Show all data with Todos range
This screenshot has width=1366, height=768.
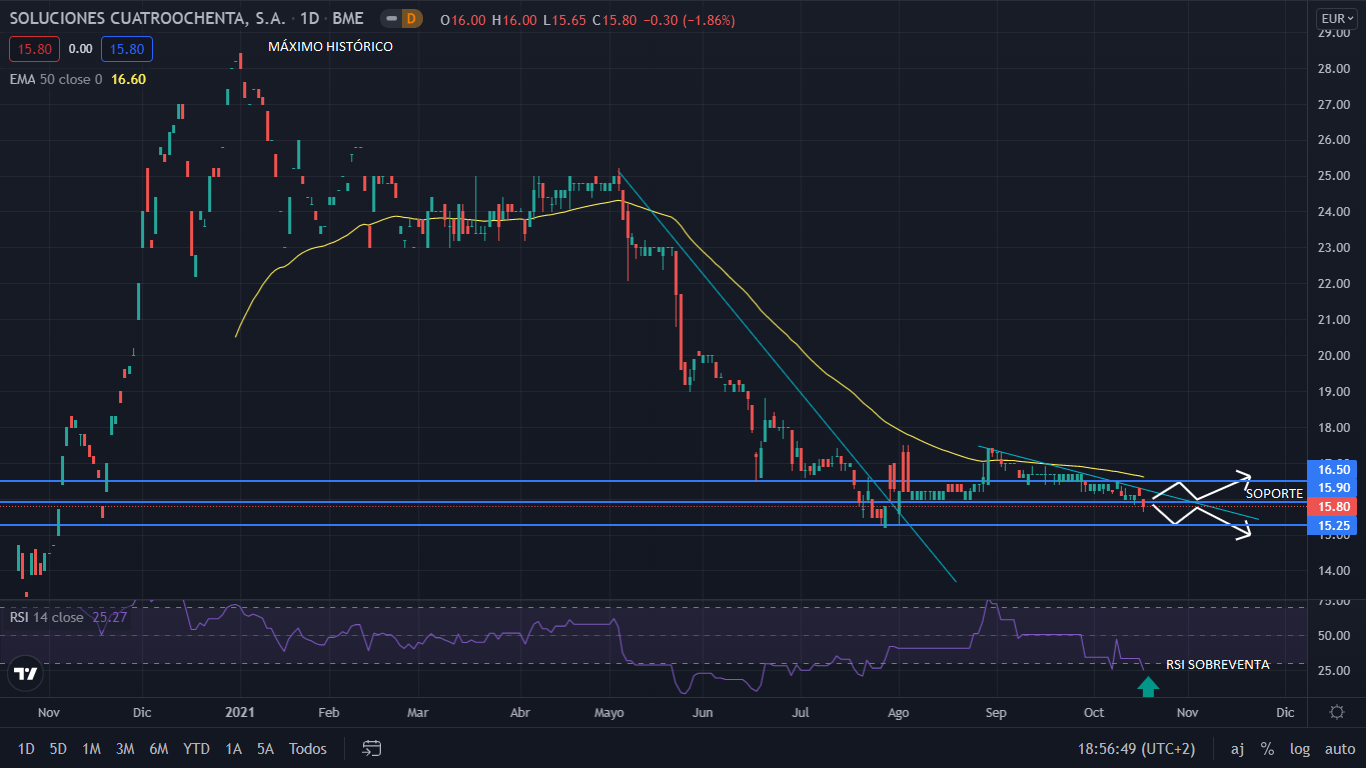pyautogui.click(x=307, y=748)
